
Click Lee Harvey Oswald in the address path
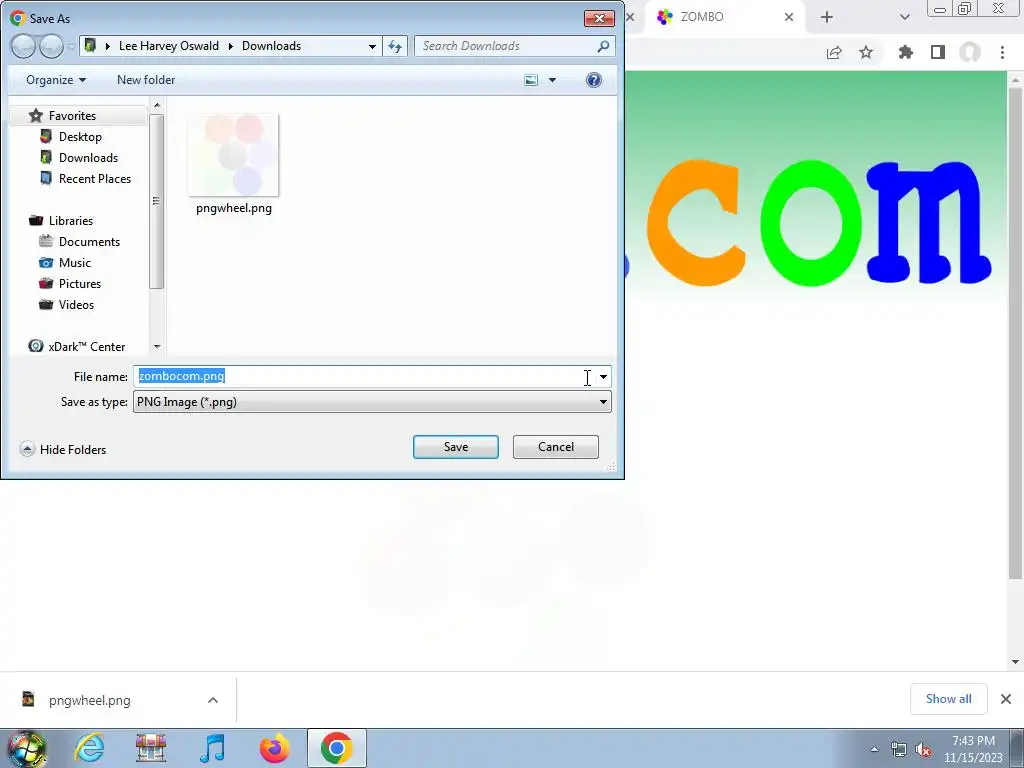tap(168, 46)
